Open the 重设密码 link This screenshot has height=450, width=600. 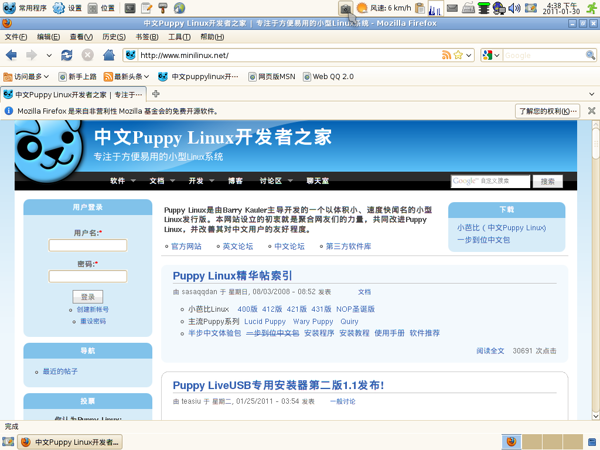point(93,321)
